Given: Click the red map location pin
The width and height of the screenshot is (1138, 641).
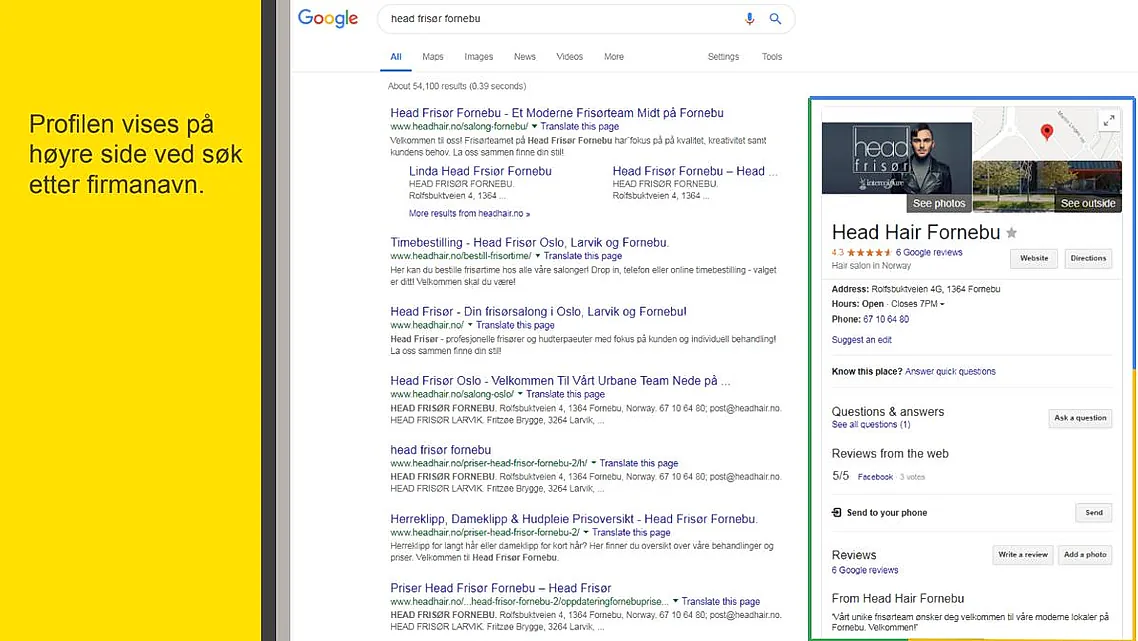Looking at the screenshot, I should point(1047,131).
